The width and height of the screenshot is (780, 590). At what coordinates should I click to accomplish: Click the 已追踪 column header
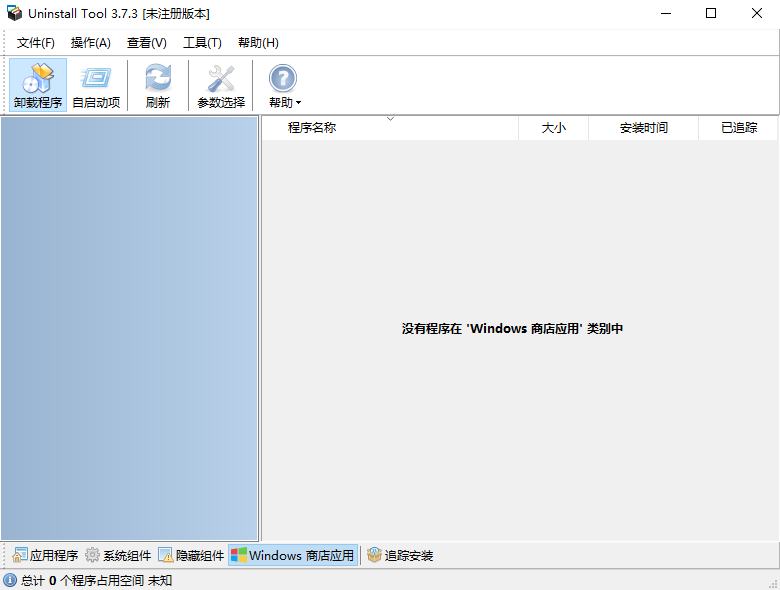(739, 128)
